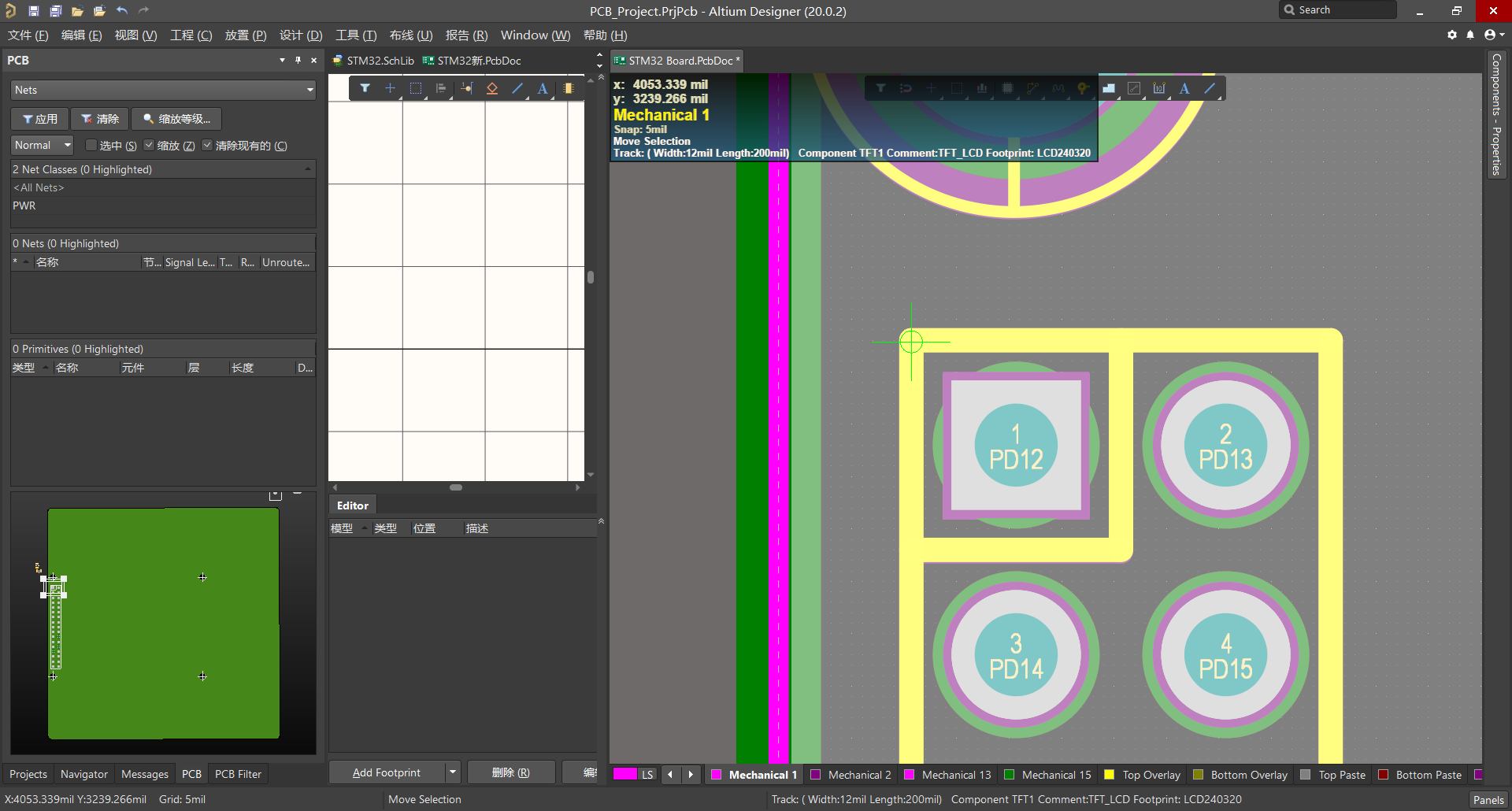This screenshot has height=811, width=1512.
Task: Switch to the Projects panel tab
Action: (x=28, y=774)
